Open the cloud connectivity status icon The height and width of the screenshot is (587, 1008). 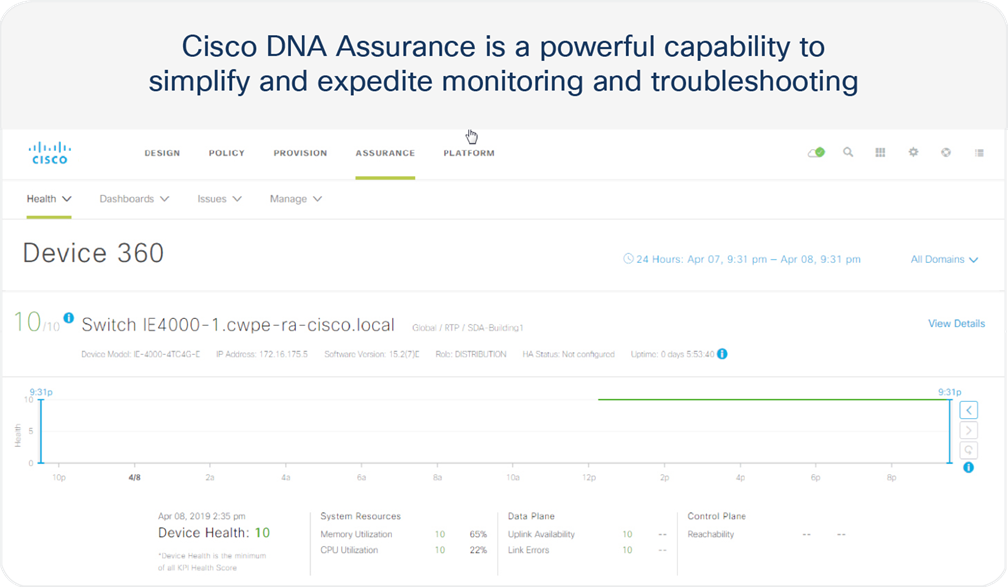pyautogui.click(x=816, y=152)
